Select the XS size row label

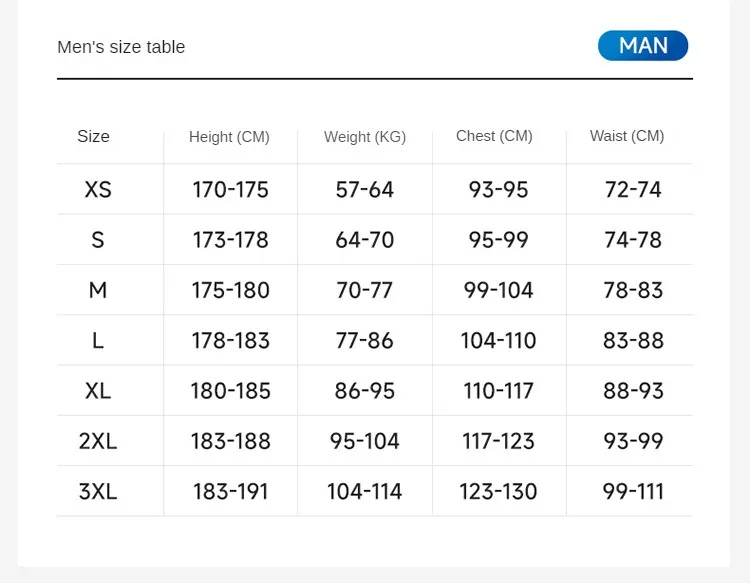(98, 190)
